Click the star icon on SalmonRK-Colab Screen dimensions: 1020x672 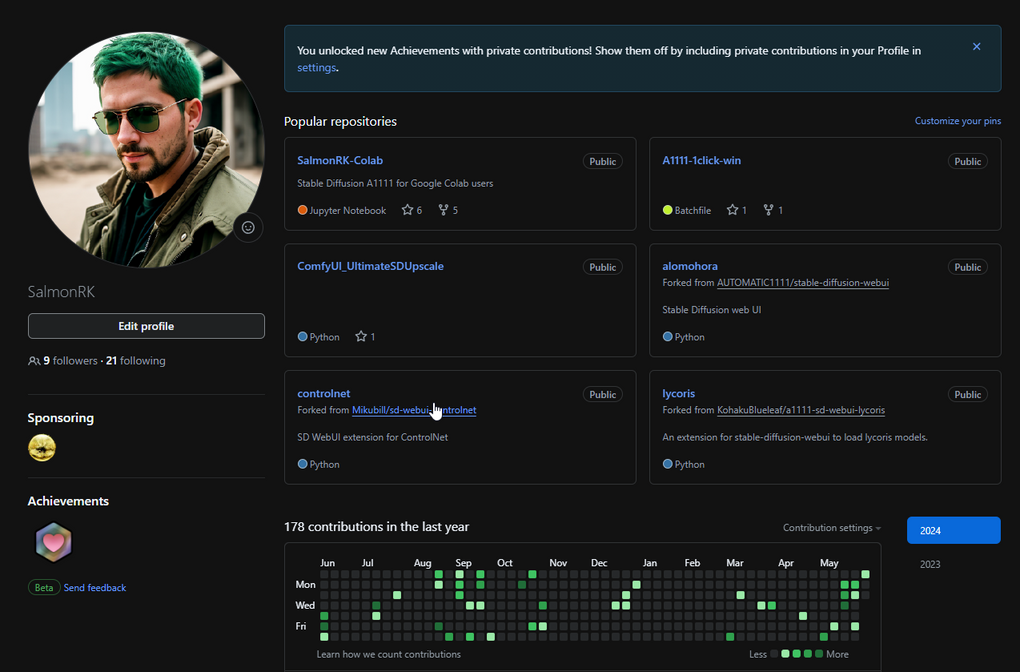tap(407, 209)
